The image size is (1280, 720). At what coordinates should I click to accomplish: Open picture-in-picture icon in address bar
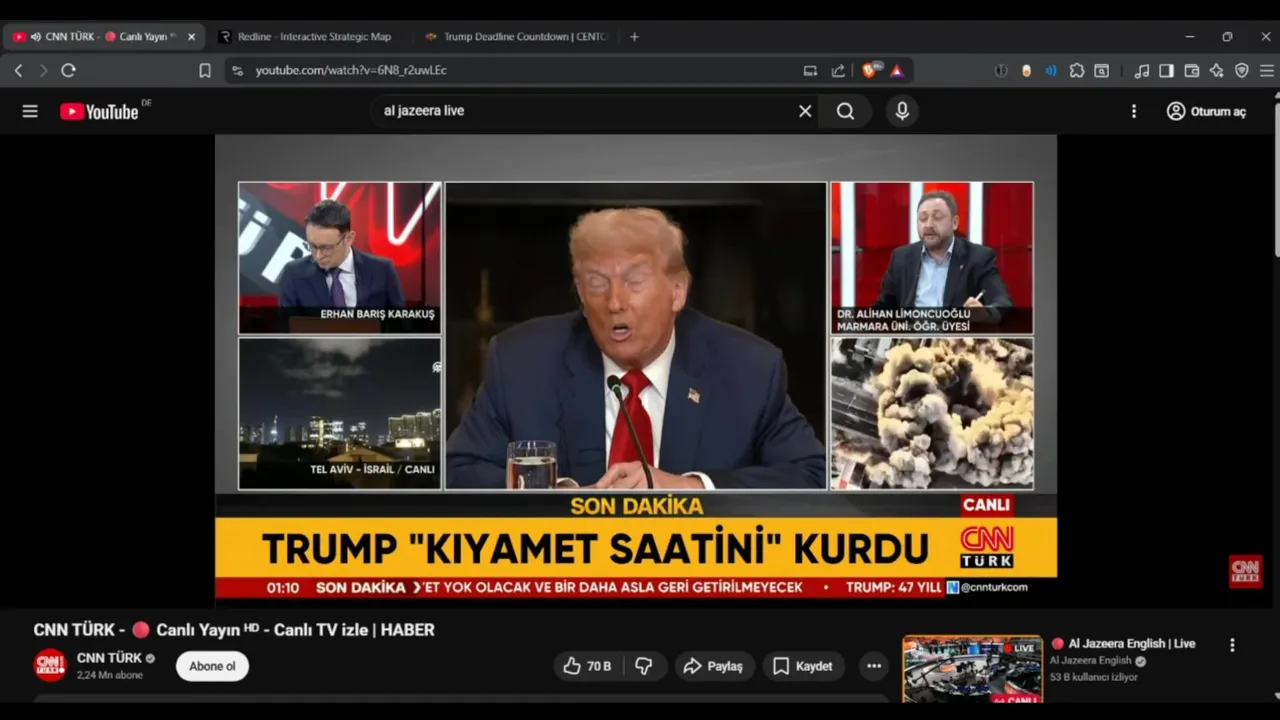(810, 70)
